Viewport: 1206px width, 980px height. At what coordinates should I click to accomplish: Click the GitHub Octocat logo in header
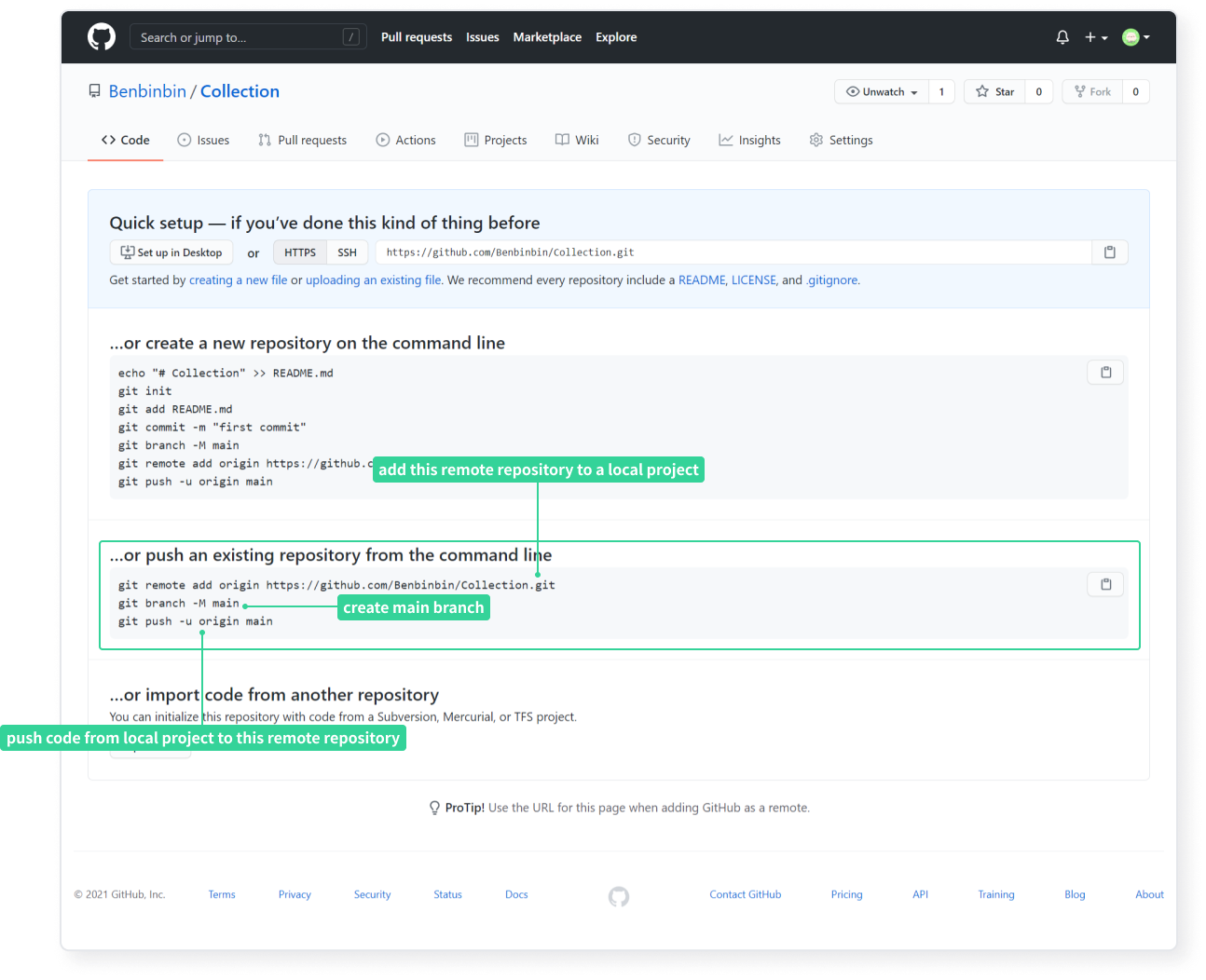pos(102,37)
